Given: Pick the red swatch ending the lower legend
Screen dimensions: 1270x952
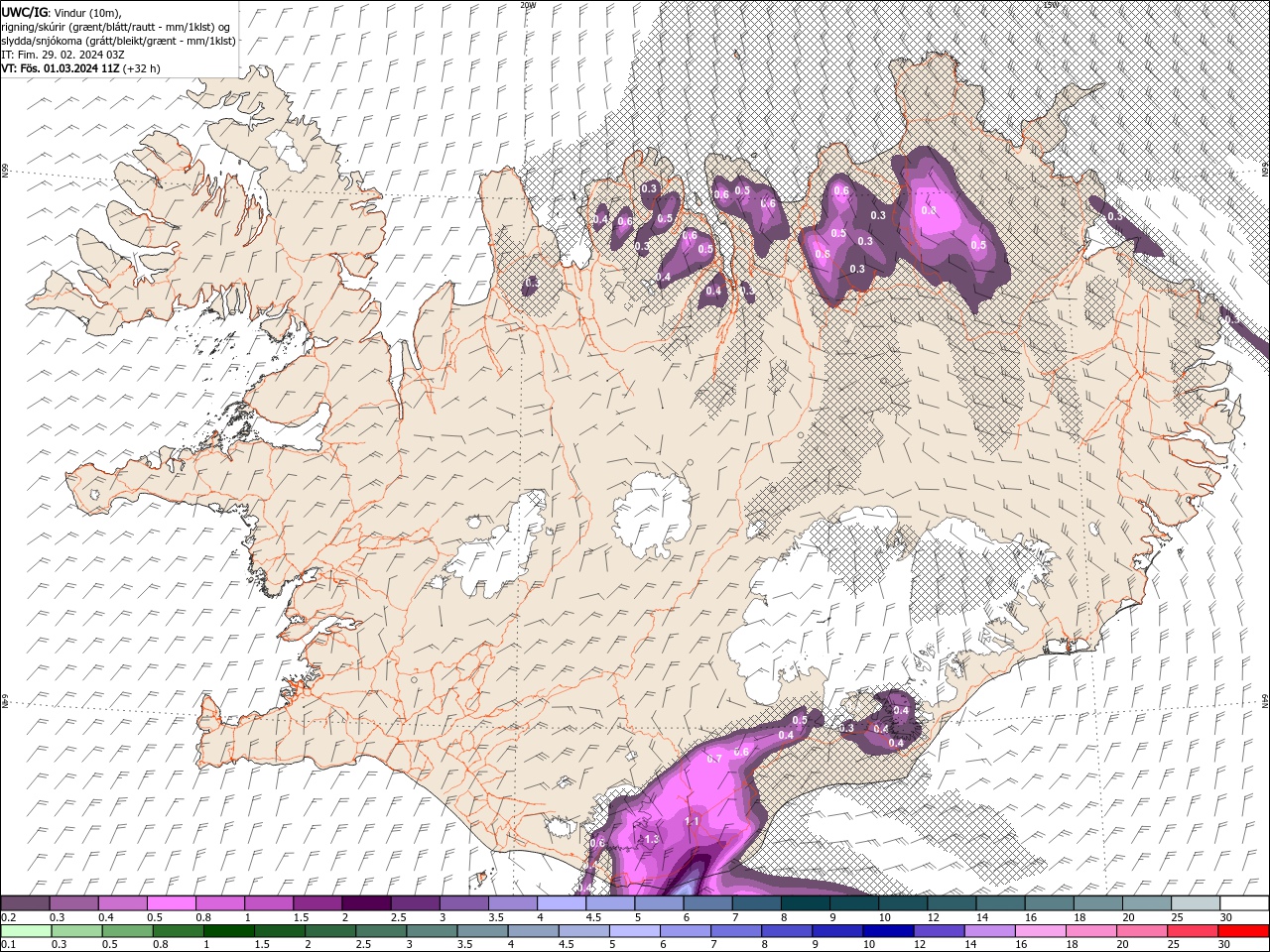Looking at the screenshot, I should 1243,931.
